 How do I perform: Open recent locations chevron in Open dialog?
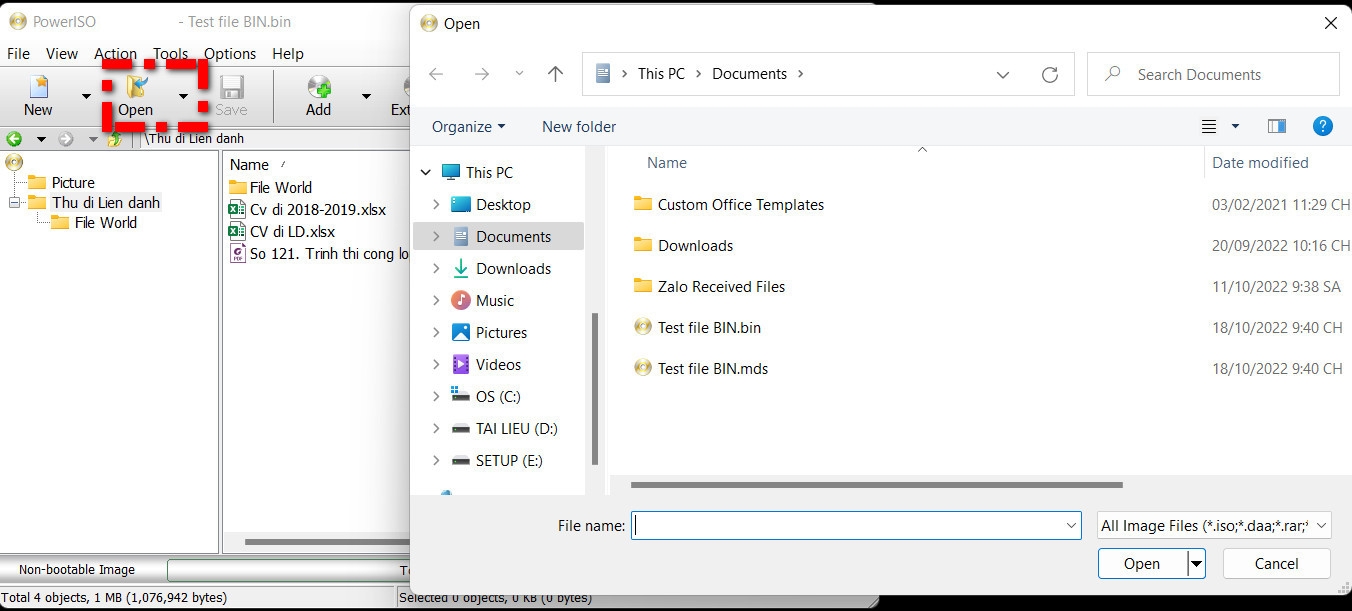tap(519, 74)
